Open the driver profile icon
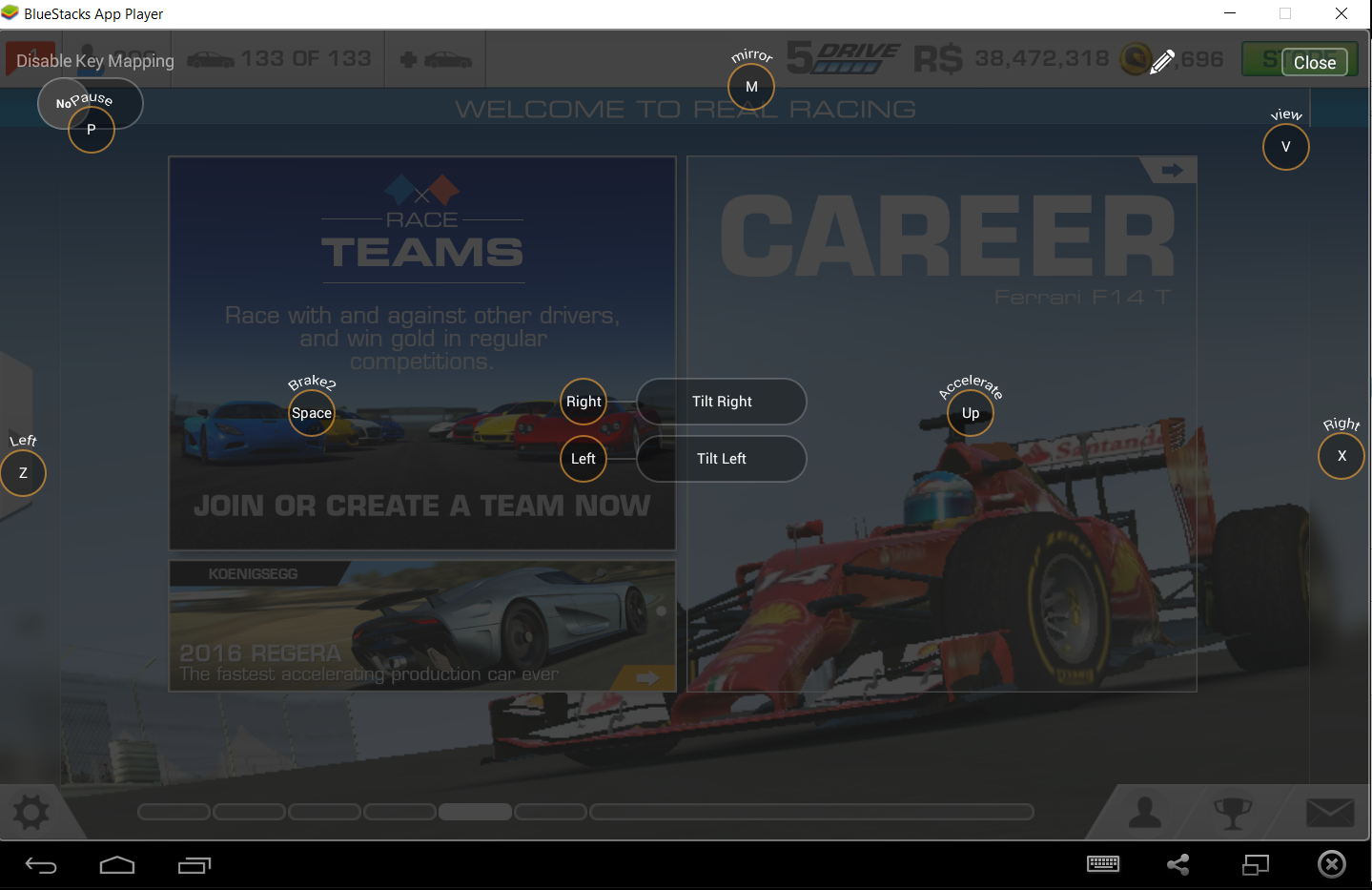The height and width of the screenshot is (890, 1372). click(1145, 813)
